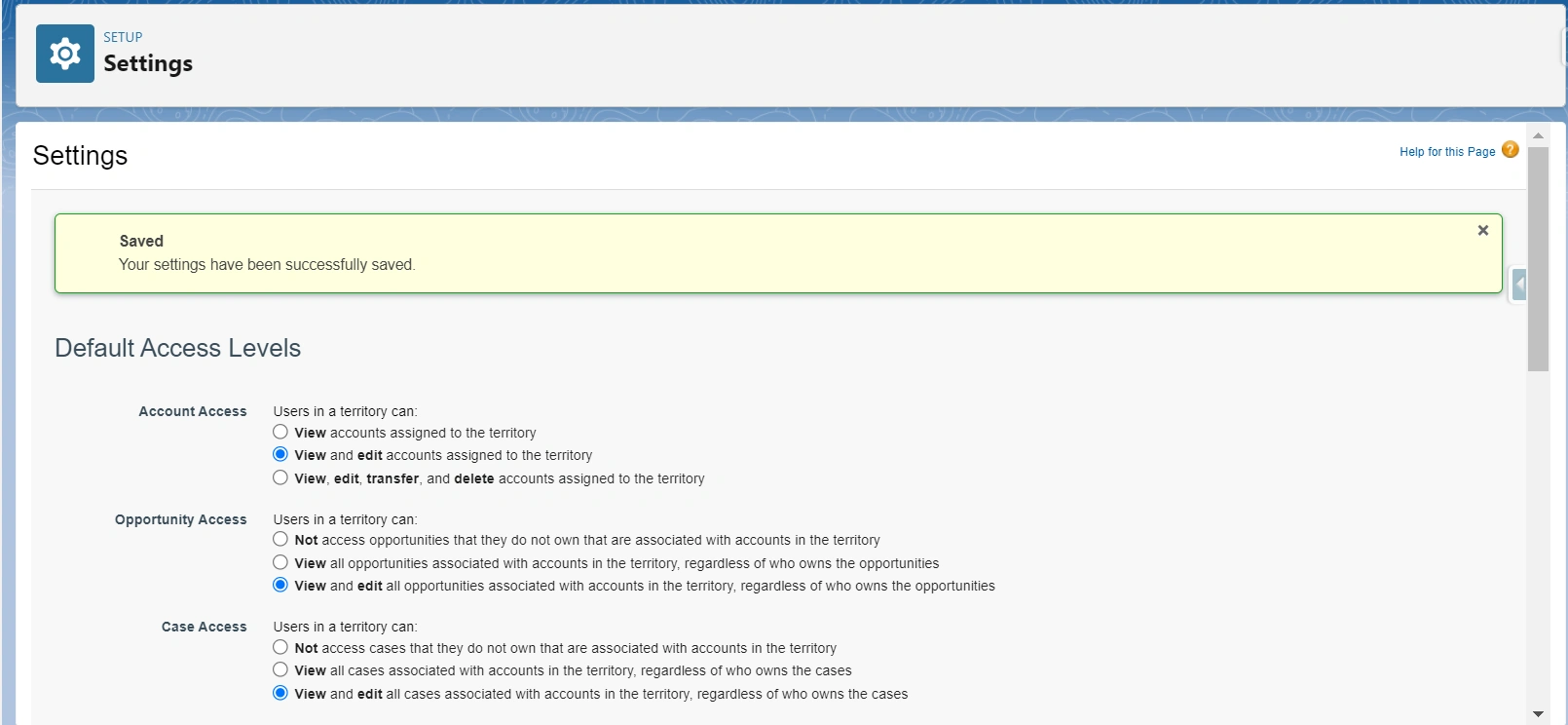Click the SETUP breadcrumb label
The image size is (1568, 725).
click(123, 37)
